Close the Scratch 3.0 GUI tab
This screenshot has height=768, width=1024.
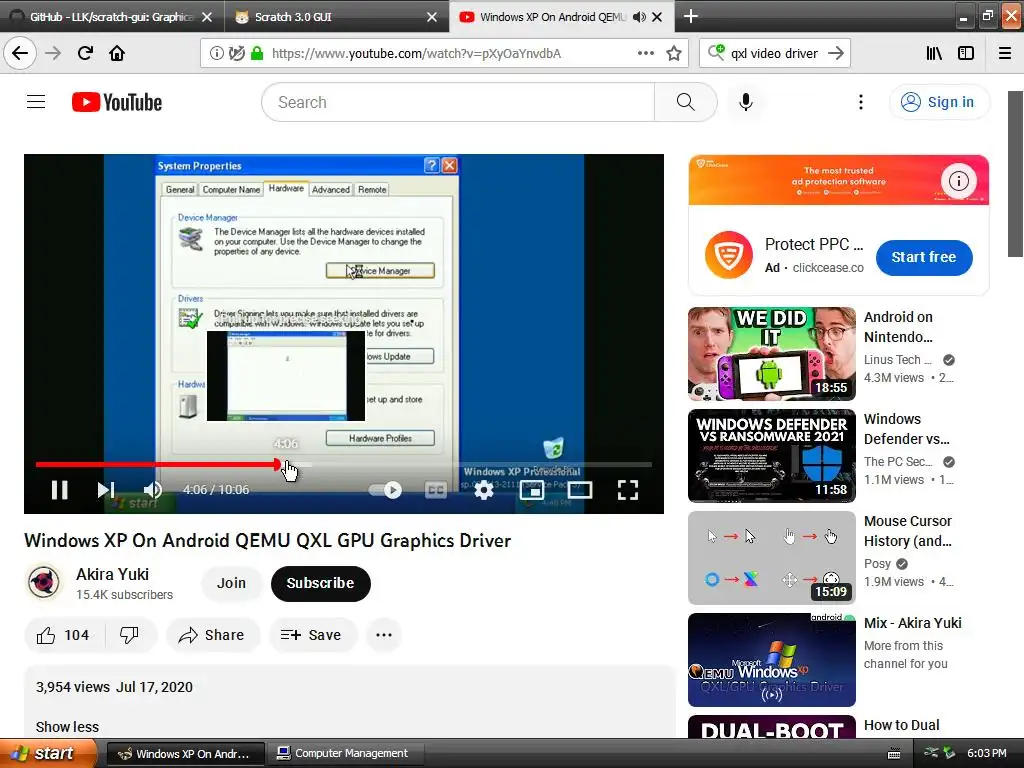(x=432, y=17)
